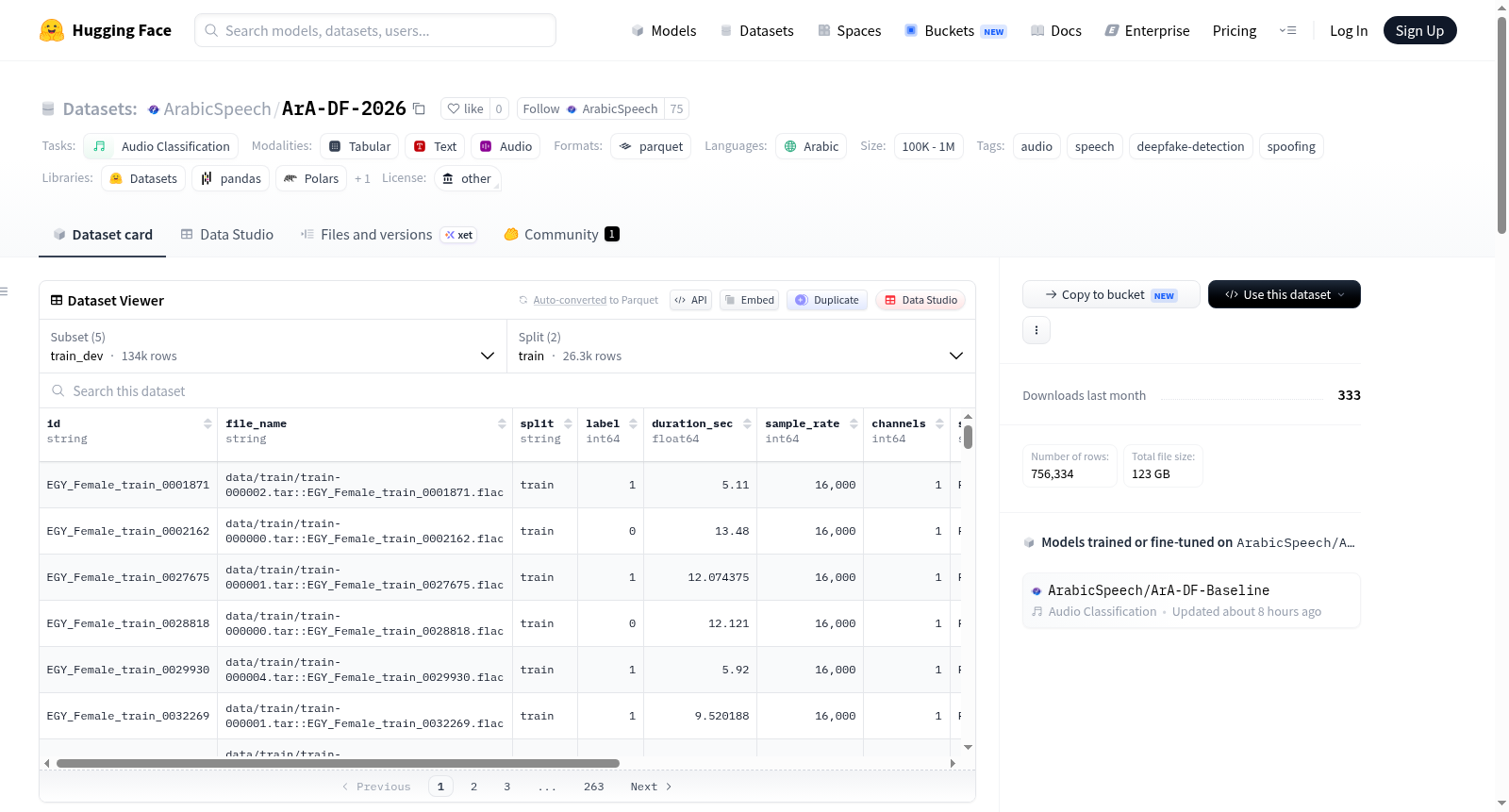Select the parquet format tag
The height and width of the screenshot is (812, 1509).
pos(651,146)
